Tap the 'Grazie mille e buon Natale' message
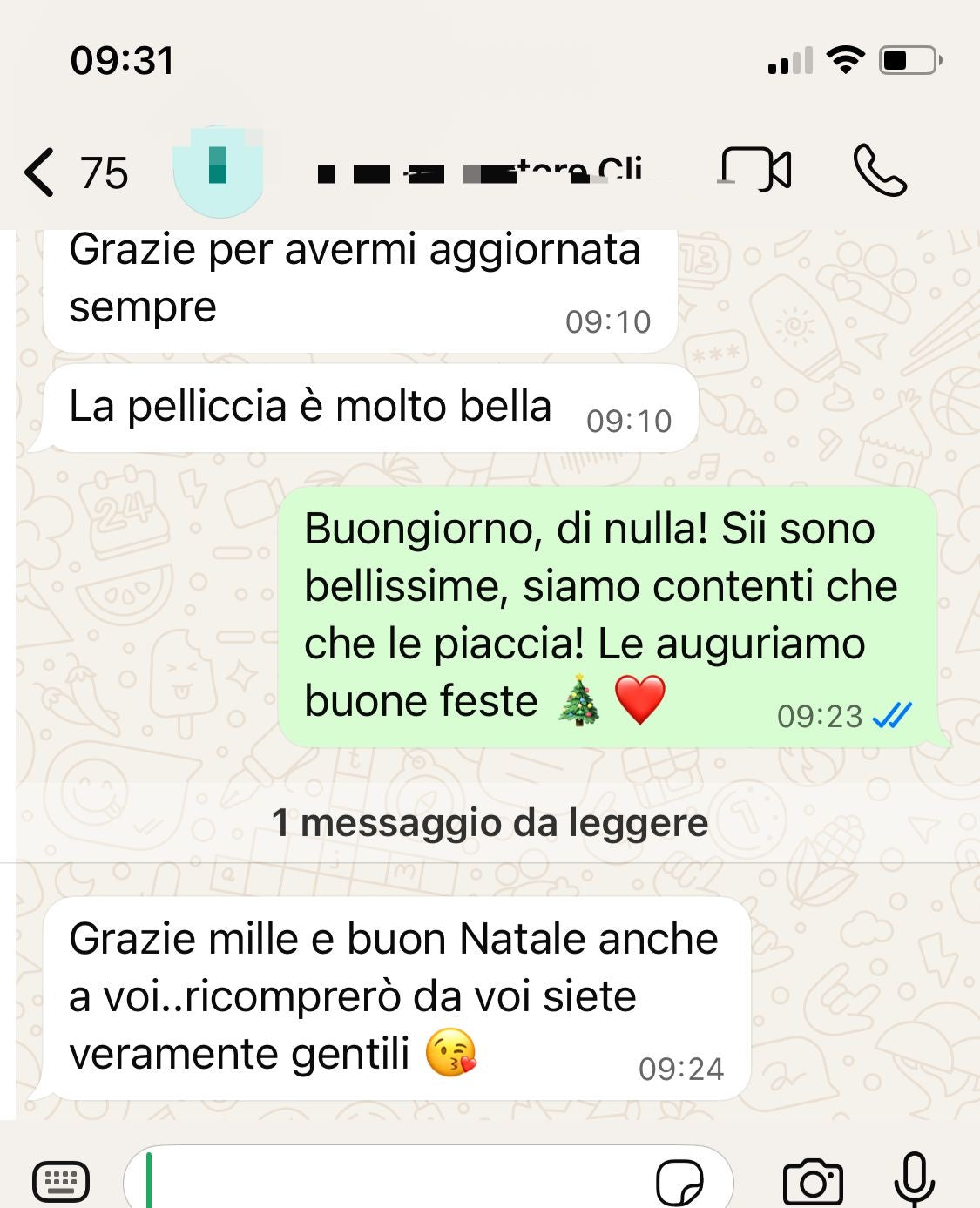The height and width of the screenshot is (1208, 980). point(396,998)
